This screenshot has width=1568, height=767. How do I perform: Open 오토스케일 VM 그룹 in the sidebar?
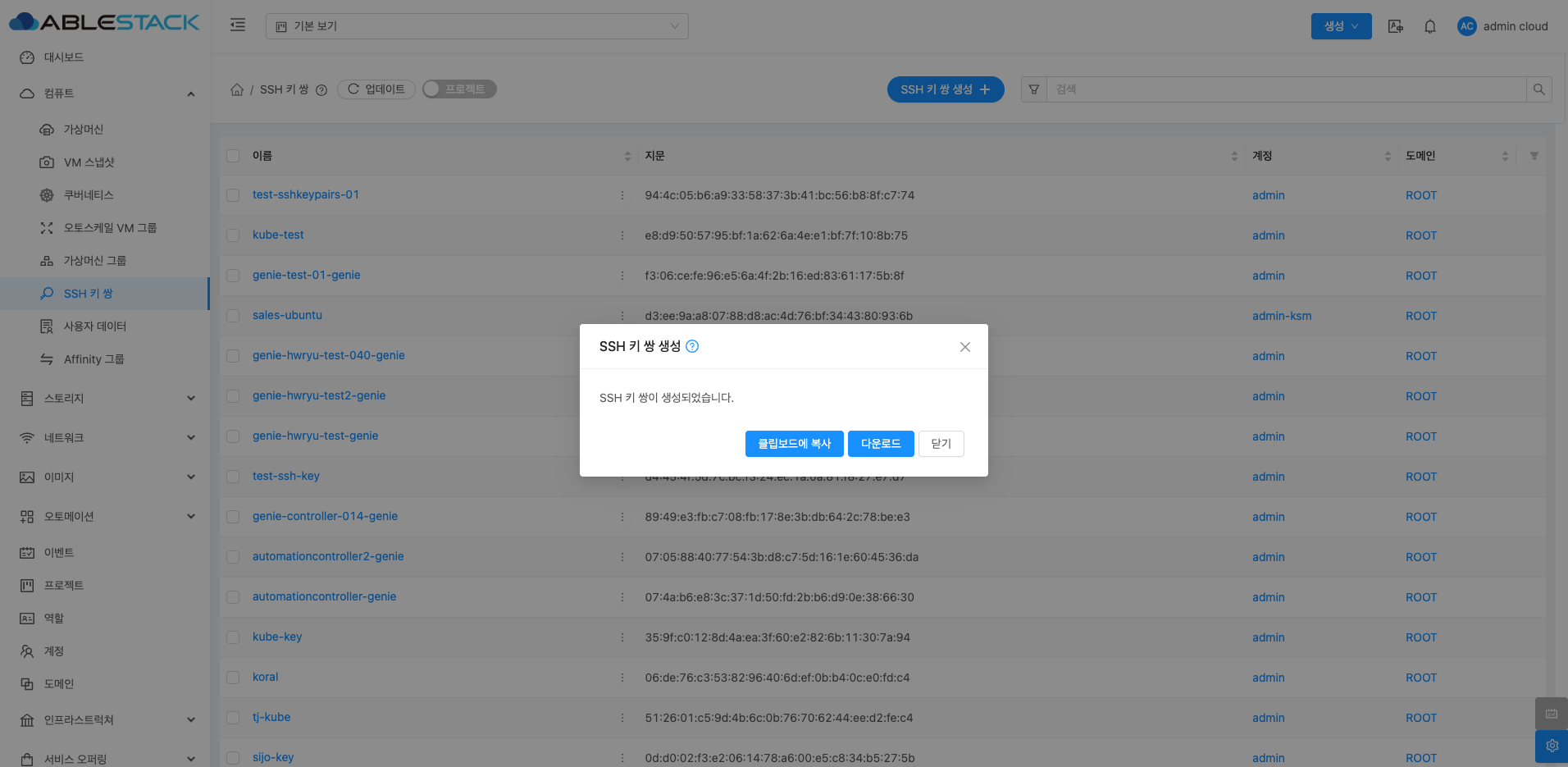pyautogui.click(x=105, y=228)
